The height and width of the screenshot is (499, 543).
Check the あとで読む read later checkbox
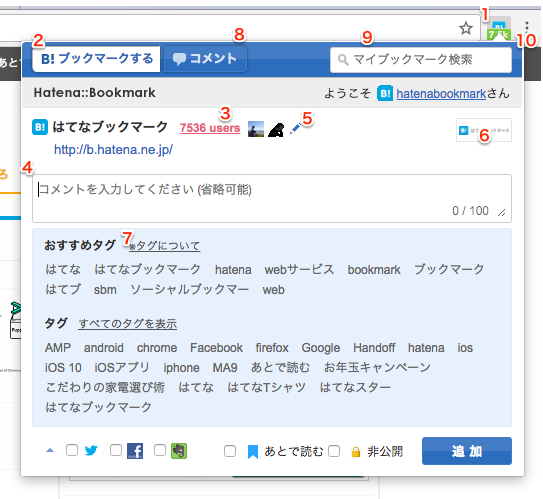[x=230, y=451]
